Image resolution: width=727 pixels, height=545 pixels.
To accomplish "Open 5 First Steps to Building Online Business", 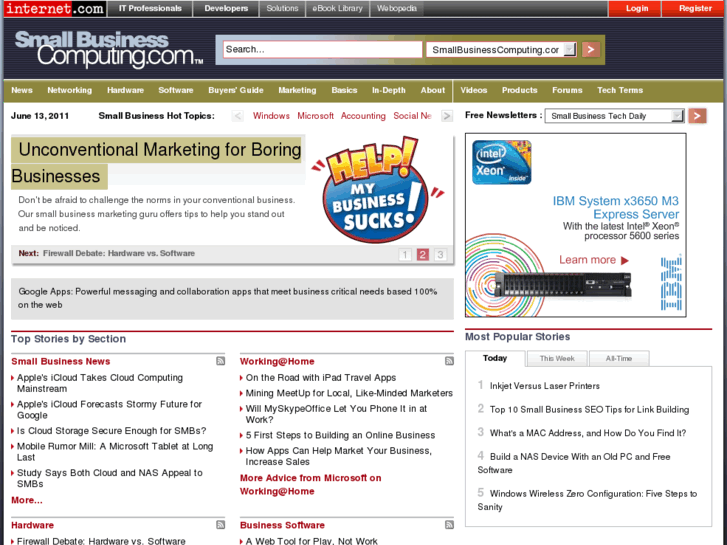I will pyautogui.click(x=340, y=435).
